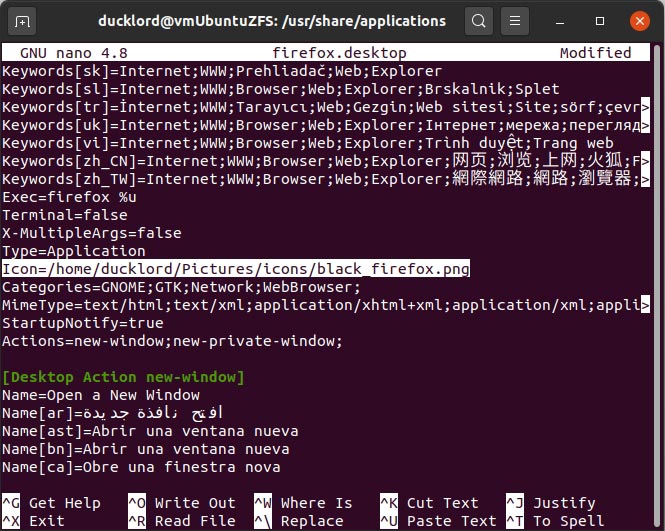Click the Categories=GNOME line
Viewport: 665px width, 531px height.
(x=182, y=287)
